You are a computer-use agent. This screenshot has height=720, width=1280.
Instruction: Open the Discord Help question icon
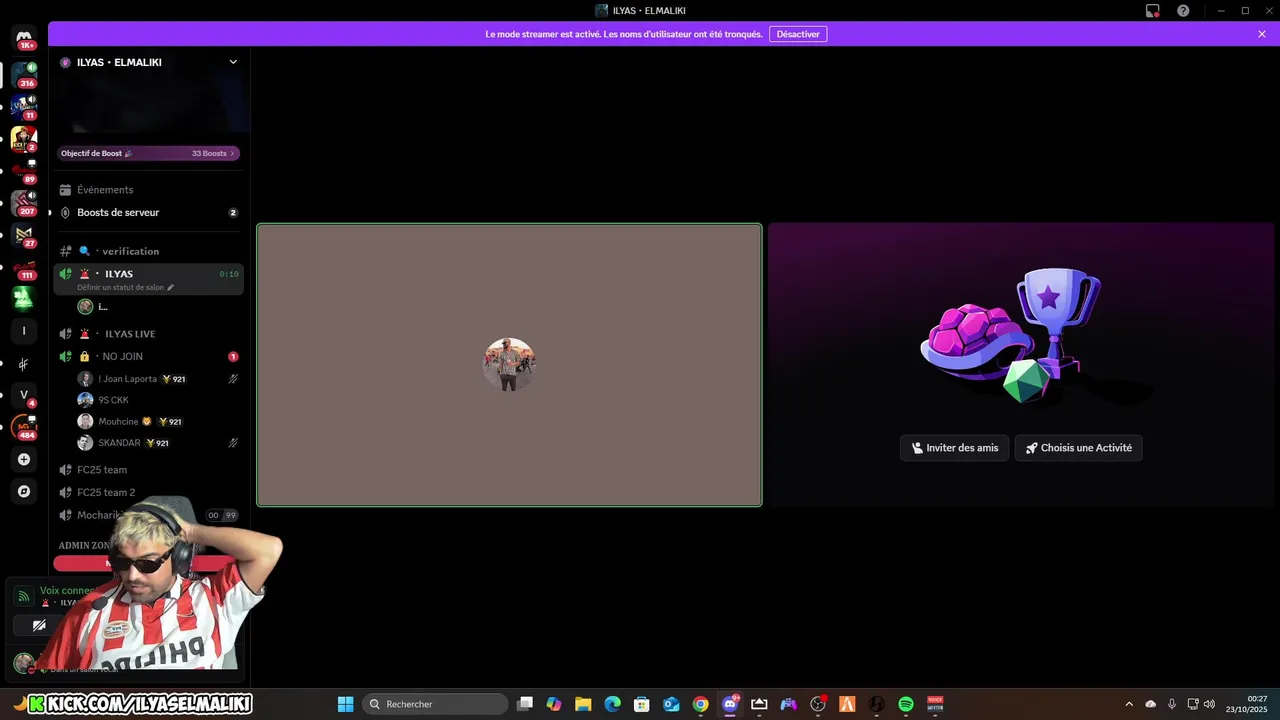1183,10
